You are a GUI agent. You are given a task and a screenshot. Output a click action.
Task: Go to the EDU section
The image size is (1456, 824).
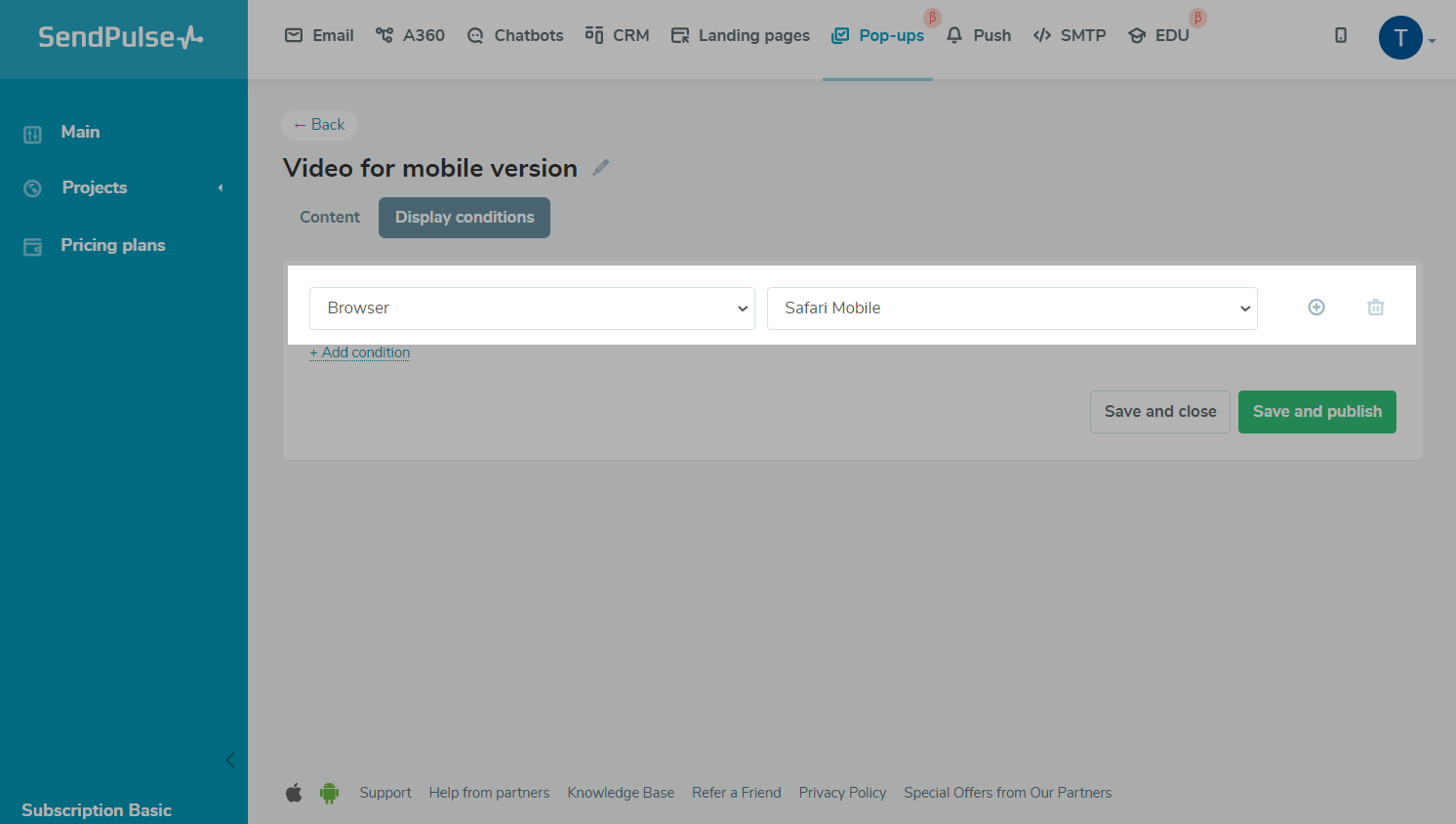click(x=1158, y=35)
